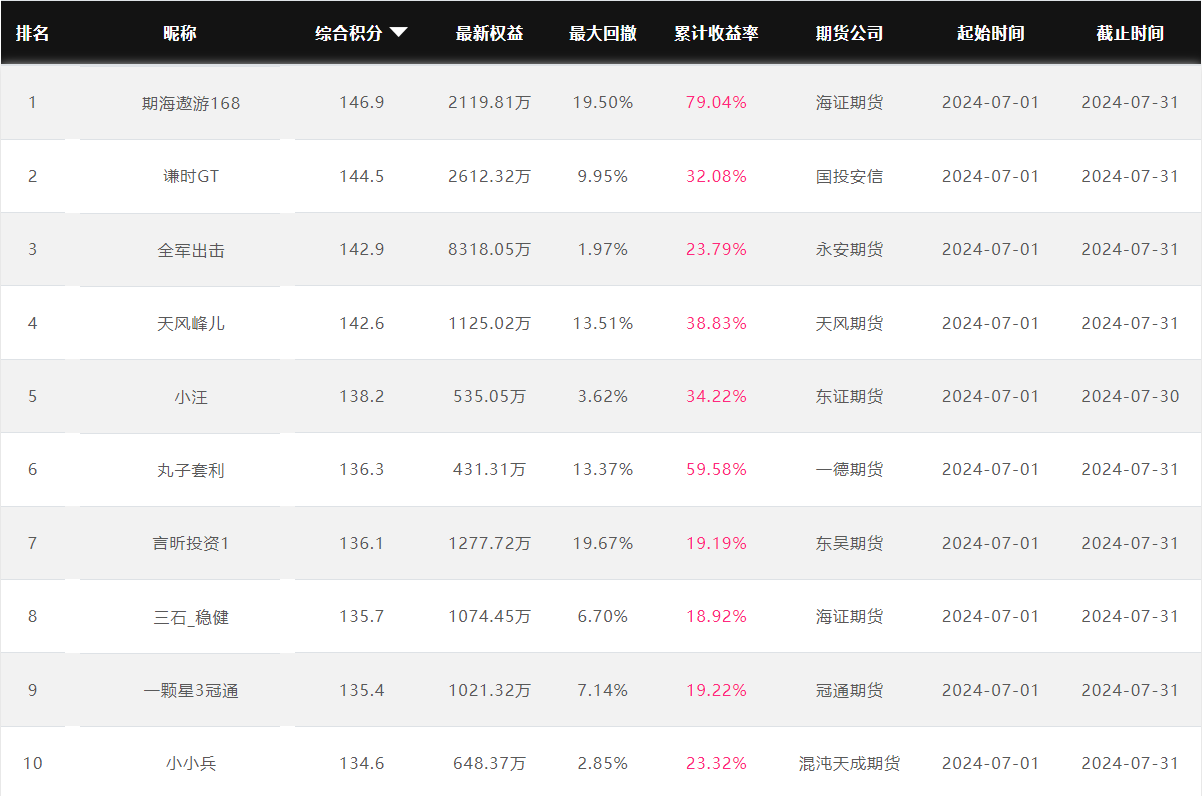Select the 32.08% return value
Viewport: 1202px width, 796px height.
click(716, 176)
